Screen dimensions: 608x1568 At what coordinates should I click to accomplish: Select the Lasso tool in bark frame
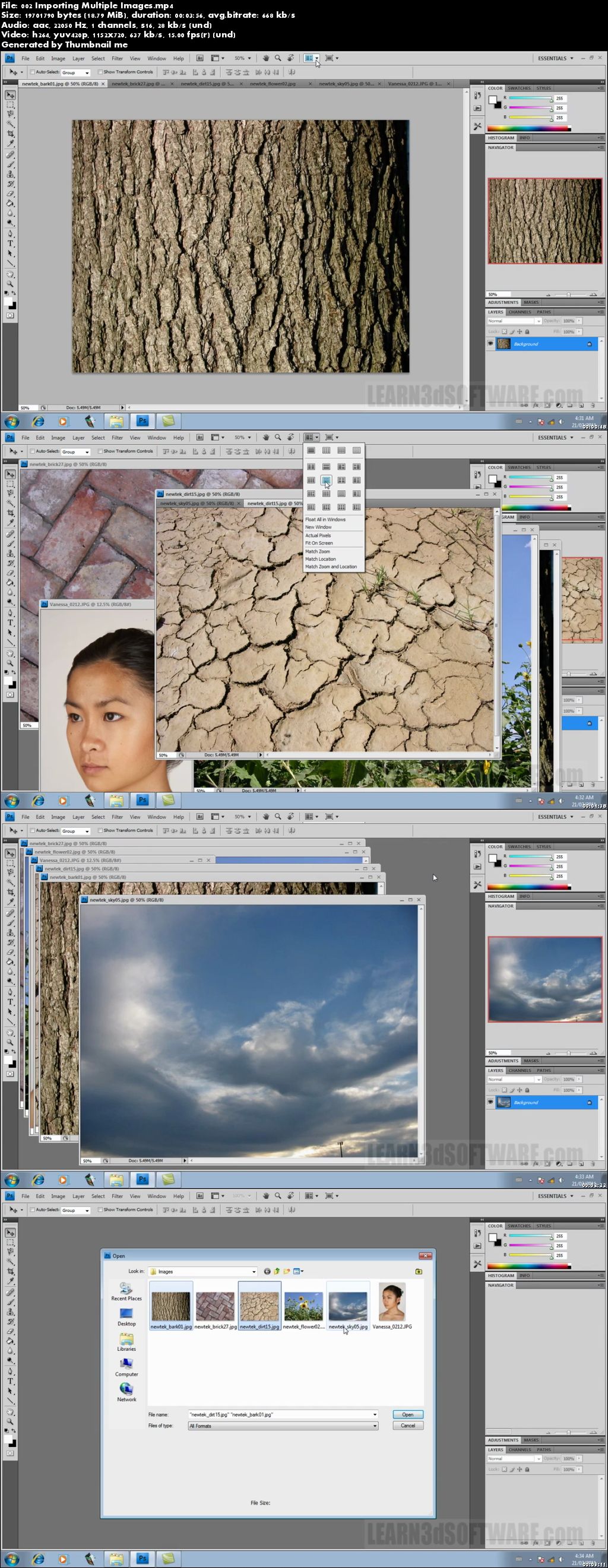[x=10, y=114]
